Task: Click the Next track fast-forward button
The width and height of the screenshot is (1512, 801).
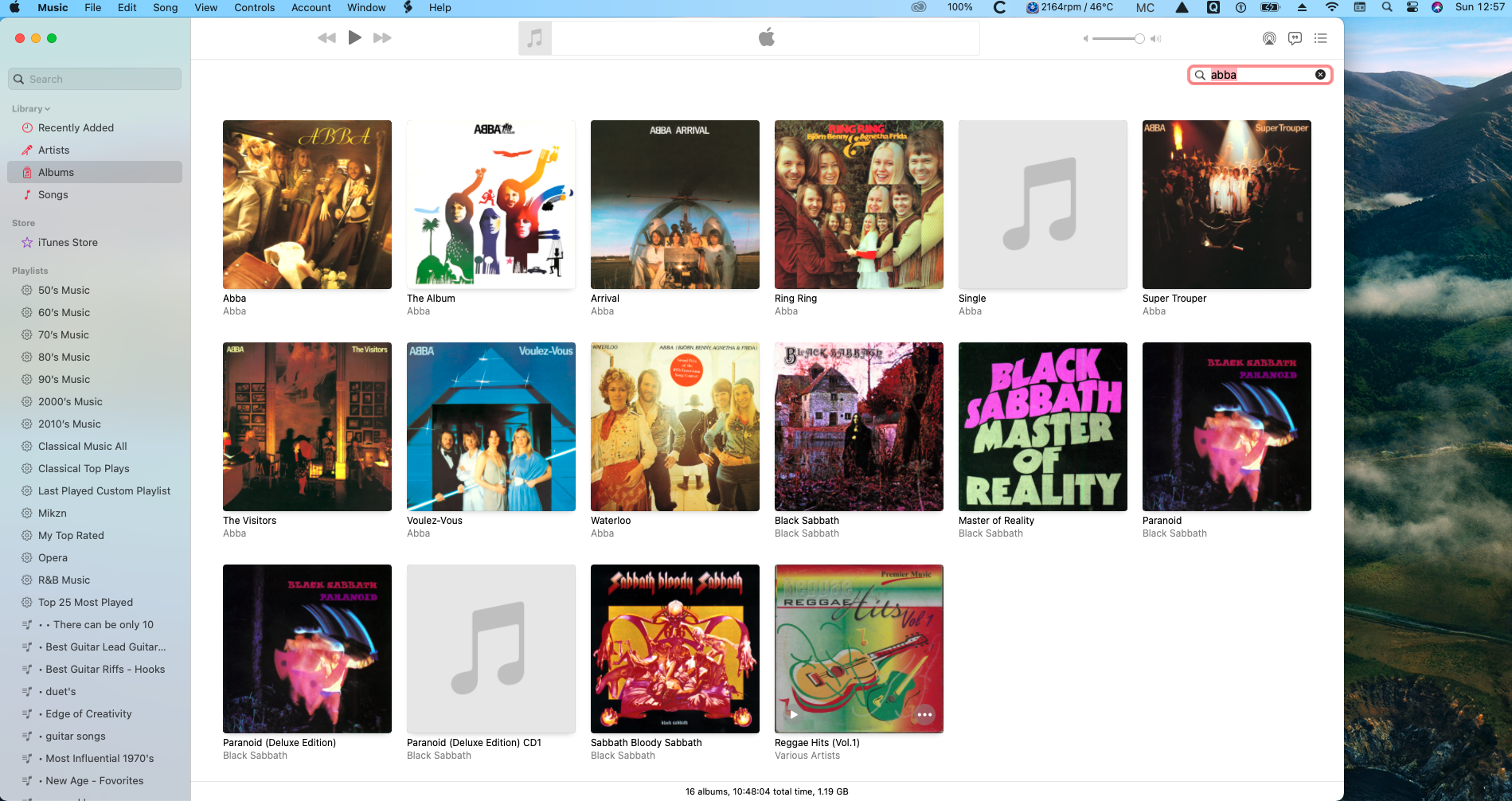Action: tap(382, 37)
